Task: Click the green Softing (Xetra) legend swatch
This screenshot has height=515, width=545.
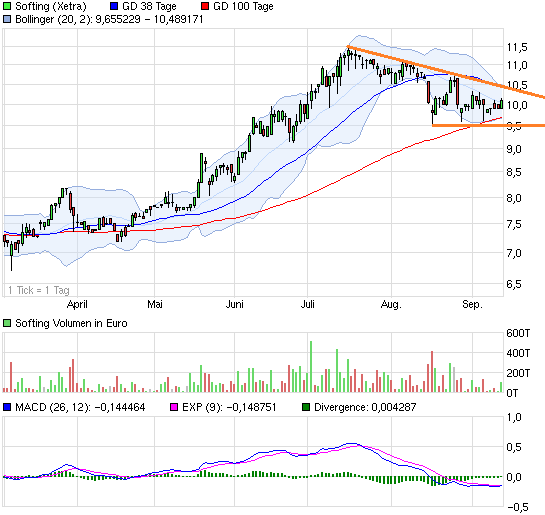Action: click(x=7, y=6)
